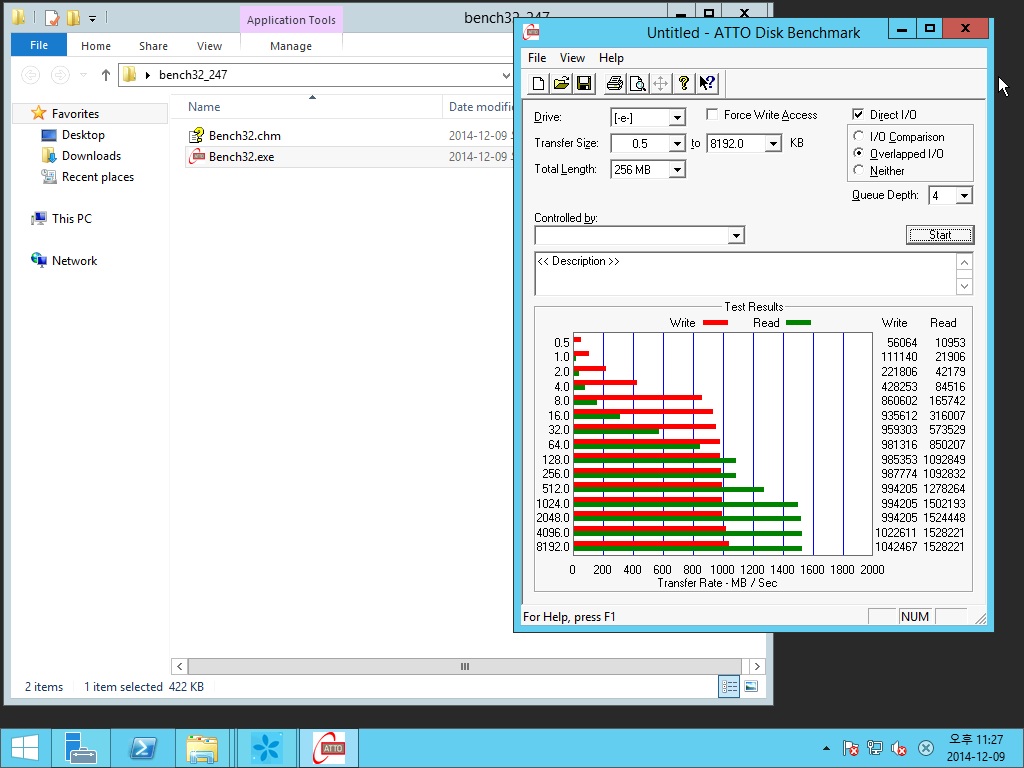Click the blue flower app taskbar icon

(x=266, y=748)
